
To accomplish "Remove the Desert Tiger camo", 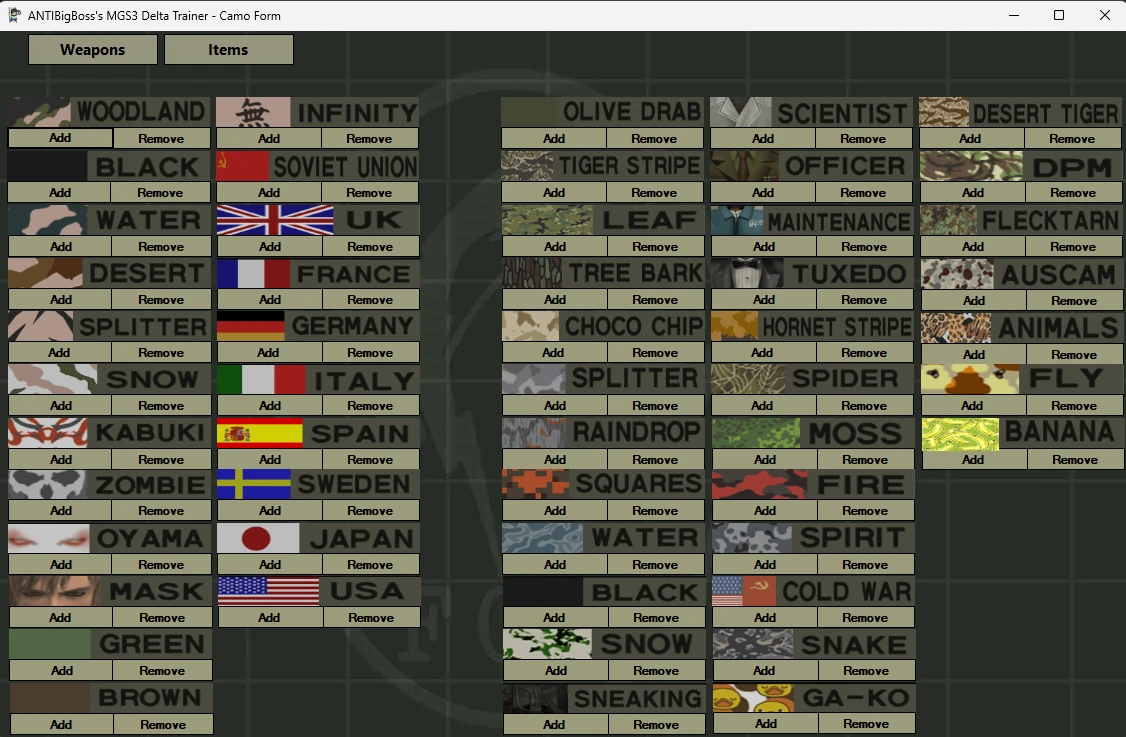I will click(x=1072, y=139).
